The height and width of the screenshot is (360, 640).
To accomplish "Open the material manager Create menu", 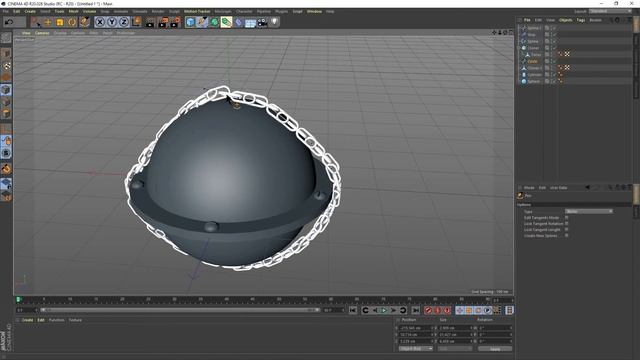I will pos(27,320).
